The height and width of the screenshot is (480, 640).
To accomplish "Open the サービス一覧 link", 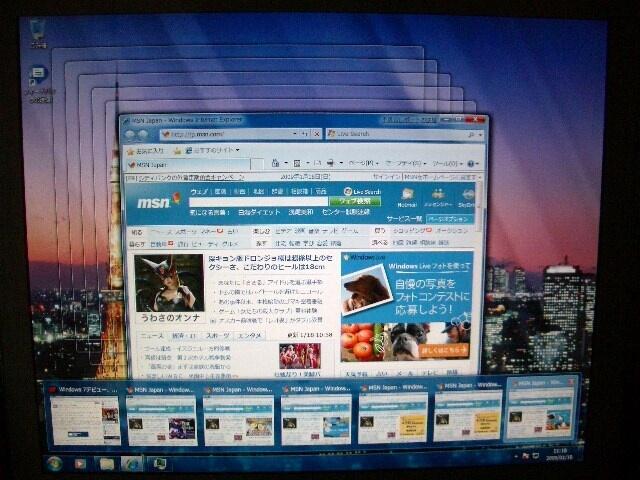I will [404, 219].
